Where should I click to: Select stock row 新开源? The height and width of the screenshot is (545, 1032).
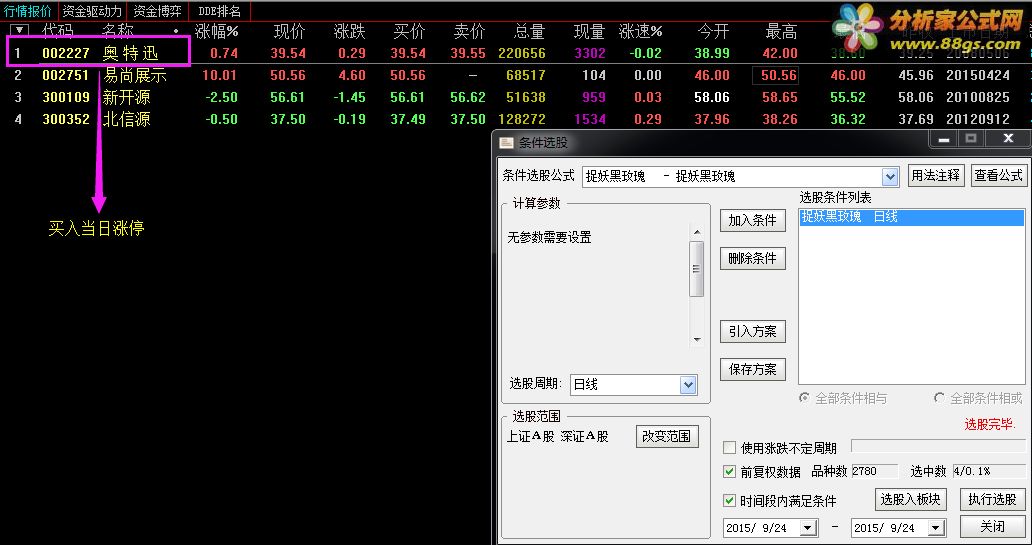click(516, 97)
